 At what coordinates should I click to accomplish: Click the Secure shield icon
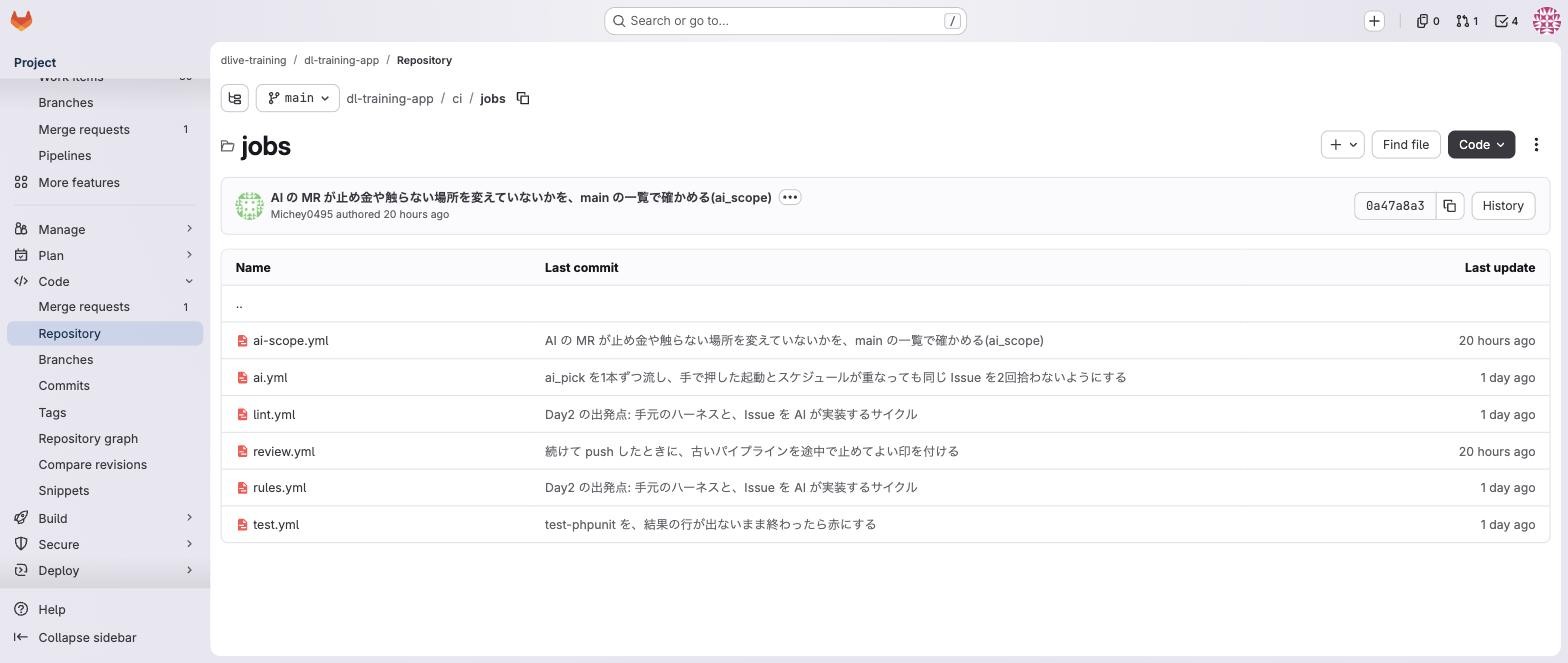(21, 544)
